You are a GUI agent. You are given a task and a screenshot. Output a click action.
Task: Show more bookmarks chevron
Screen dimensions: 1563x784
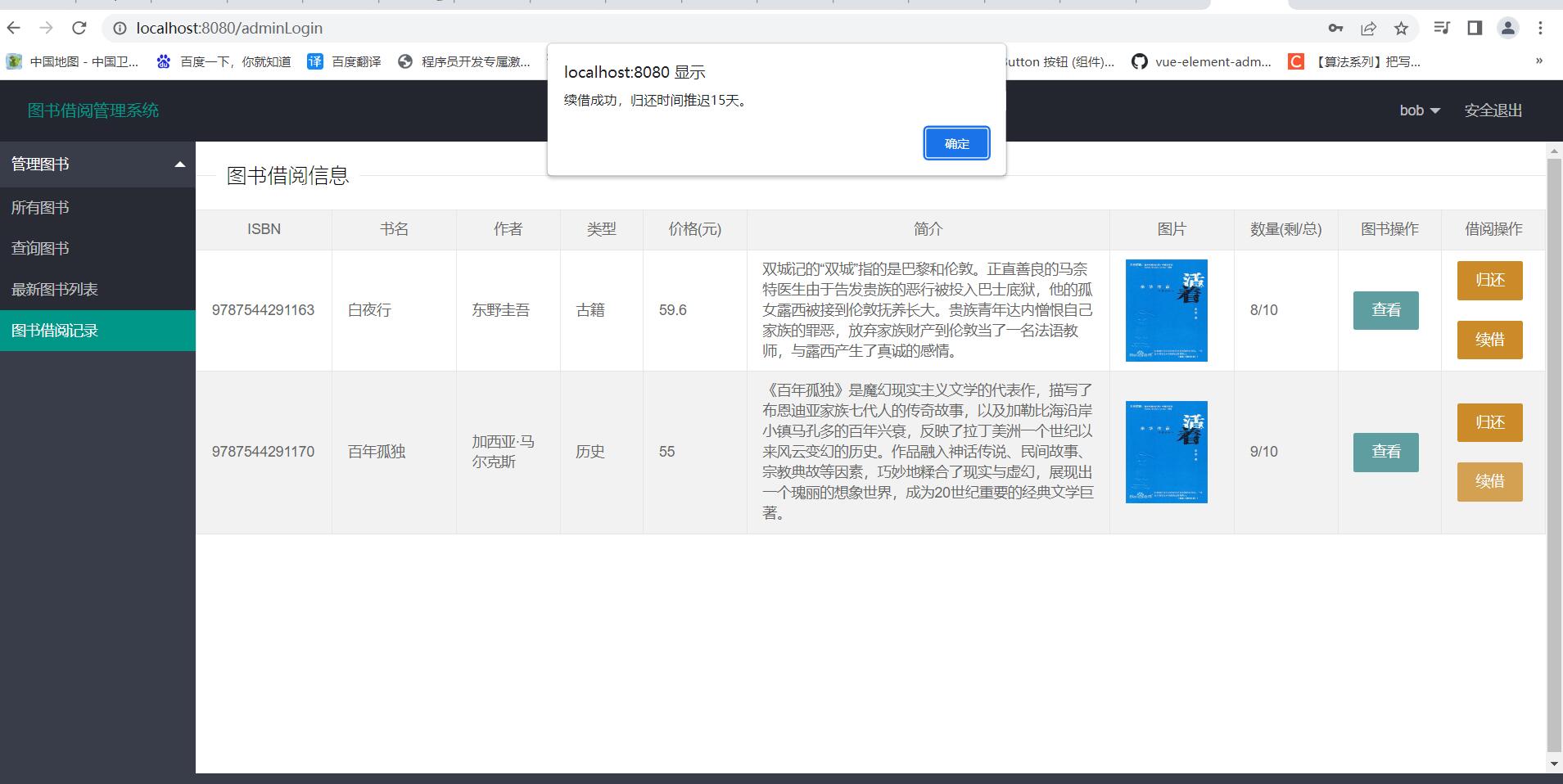tap(1538, 61)
